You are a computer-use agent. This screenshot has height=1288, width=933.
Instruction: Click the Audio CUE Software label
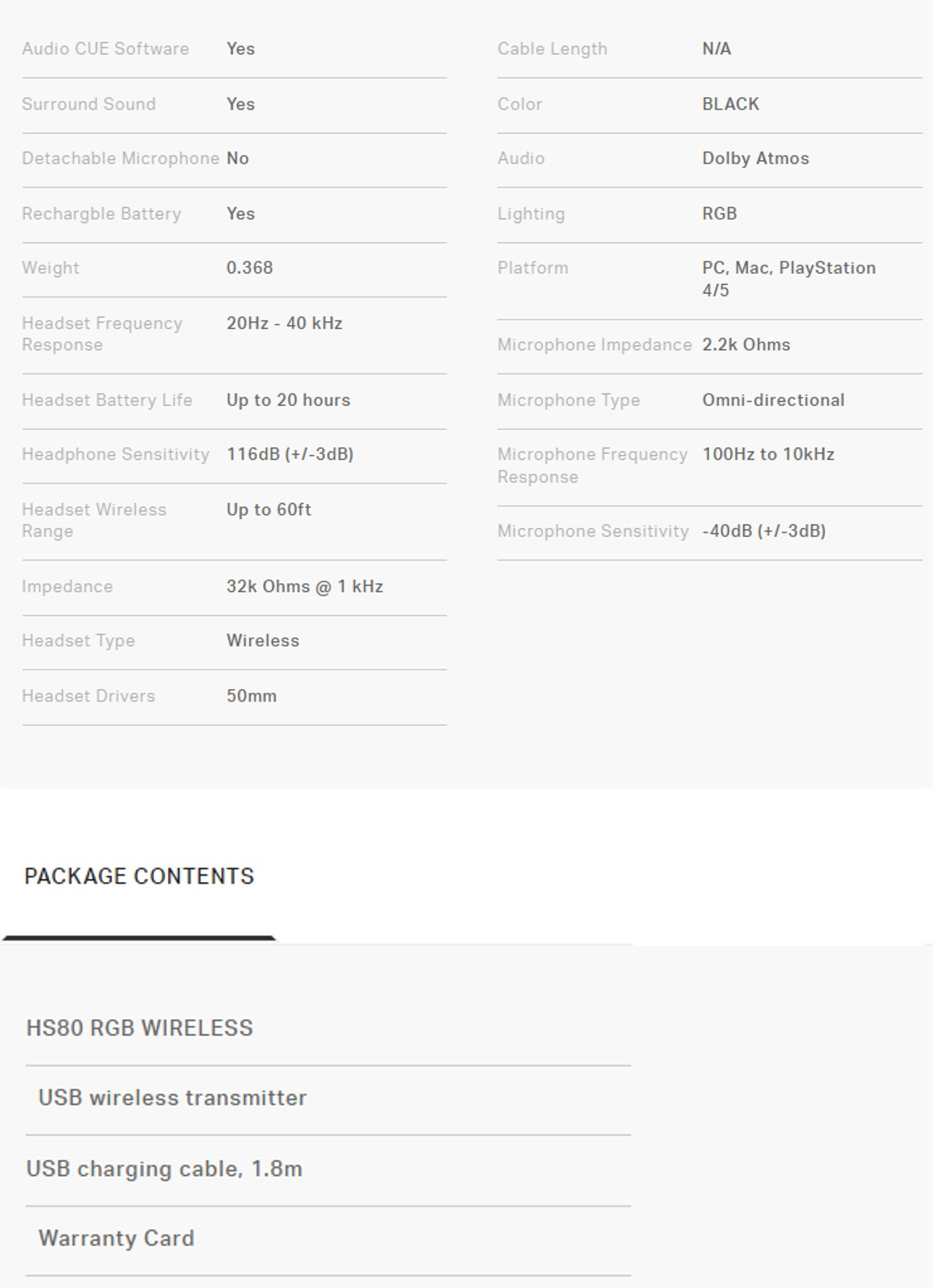point(106,49)
